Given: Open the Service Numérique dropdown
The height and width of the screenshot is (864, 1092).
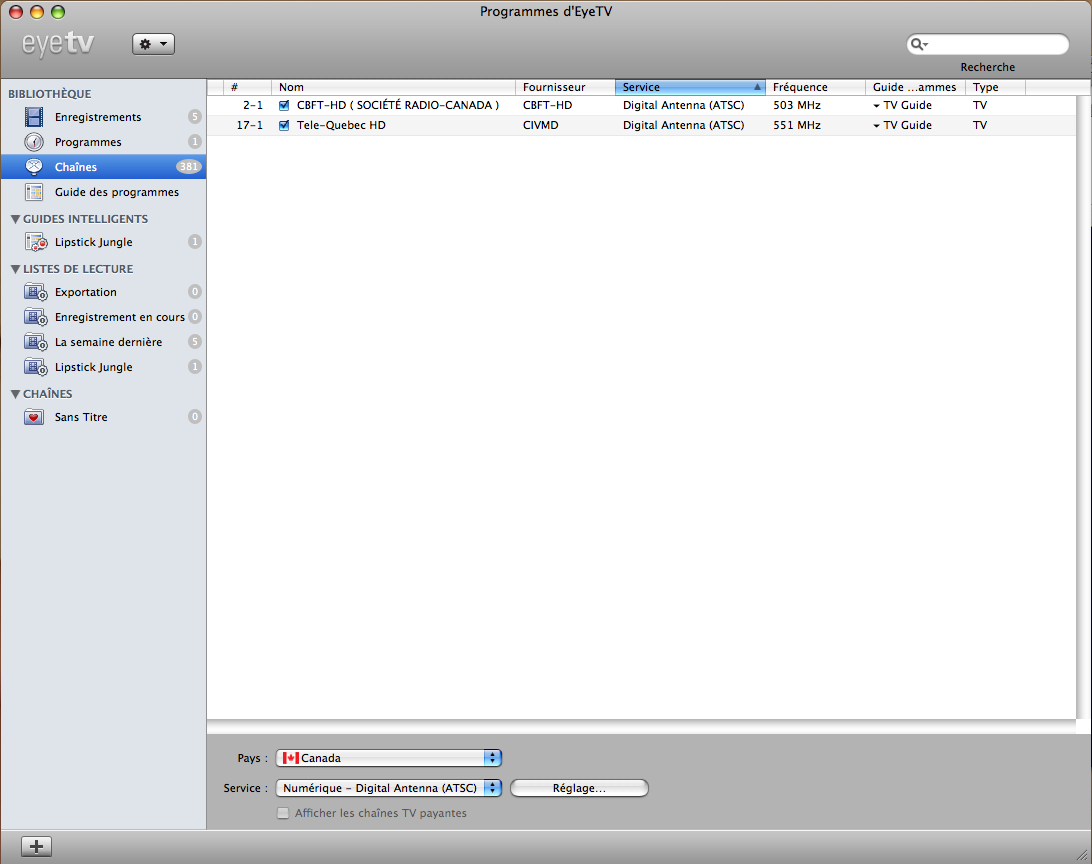Looking at the screenshot, I should coord(389,788).
